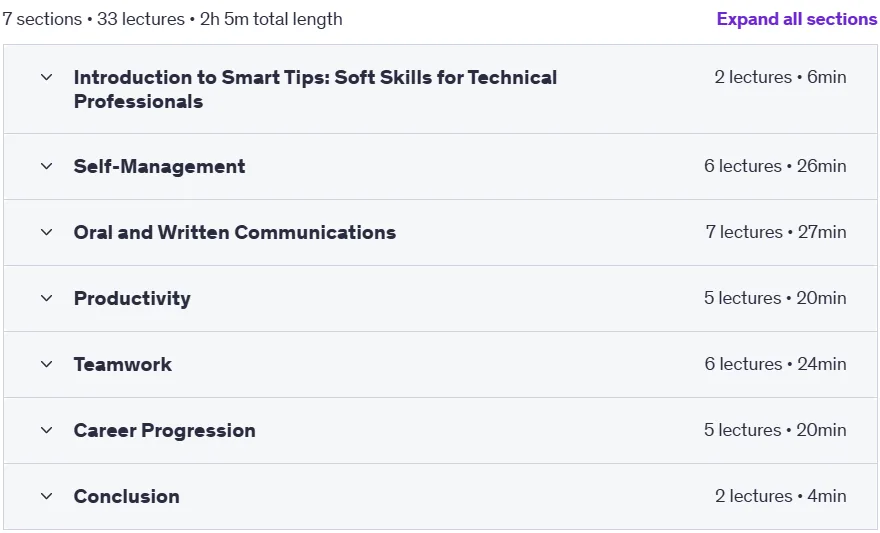
Task: Expand the Career Progression chevron
Action: pyautogui.click(x=47, y=430)
